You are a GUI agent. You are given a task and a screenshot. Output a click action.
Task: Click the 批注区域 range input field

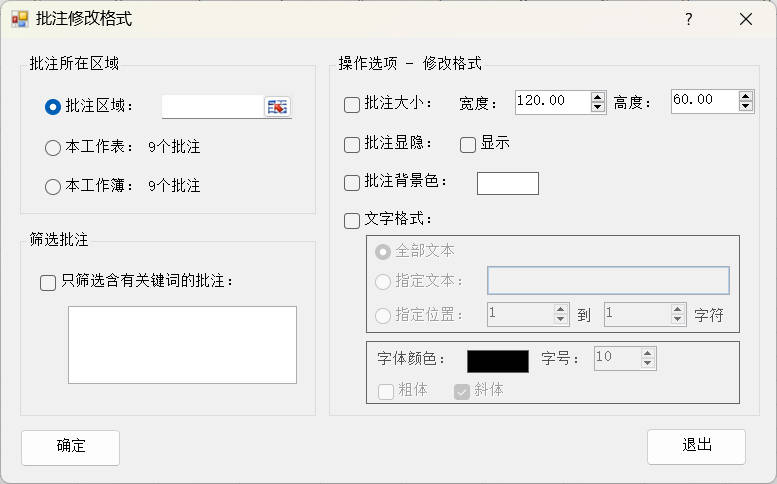[212, 107]
